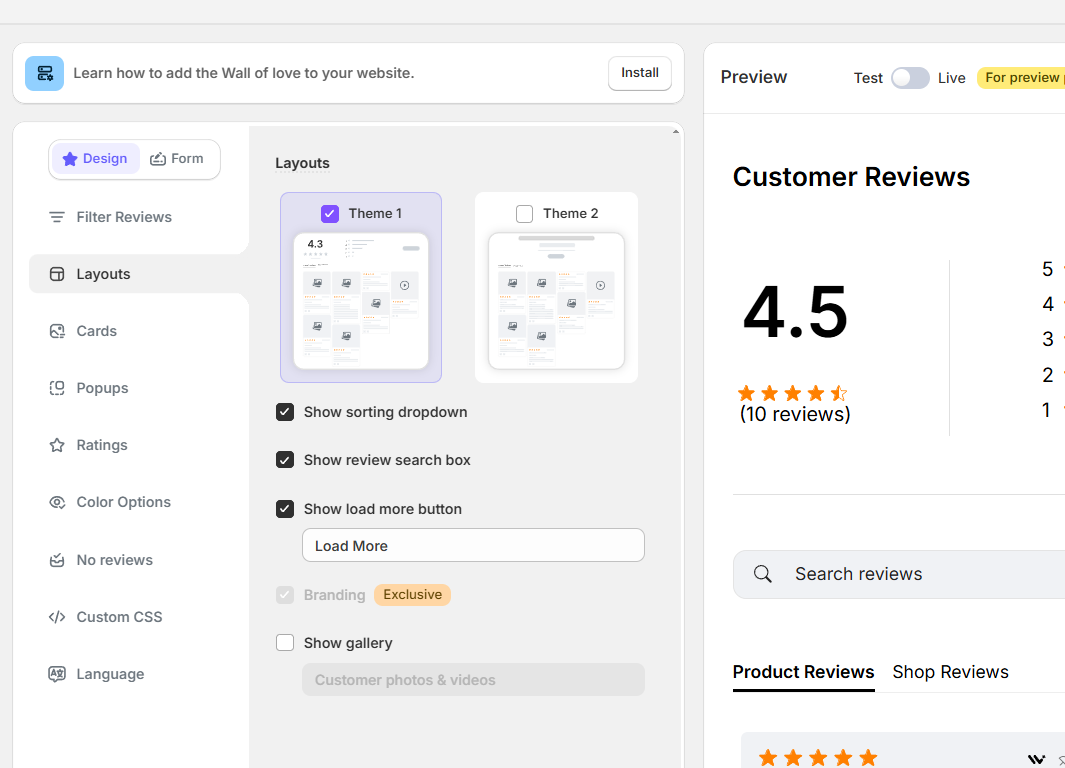
Task: Select the Popups icon in sidebar
Action: click(x=57, y=388)
